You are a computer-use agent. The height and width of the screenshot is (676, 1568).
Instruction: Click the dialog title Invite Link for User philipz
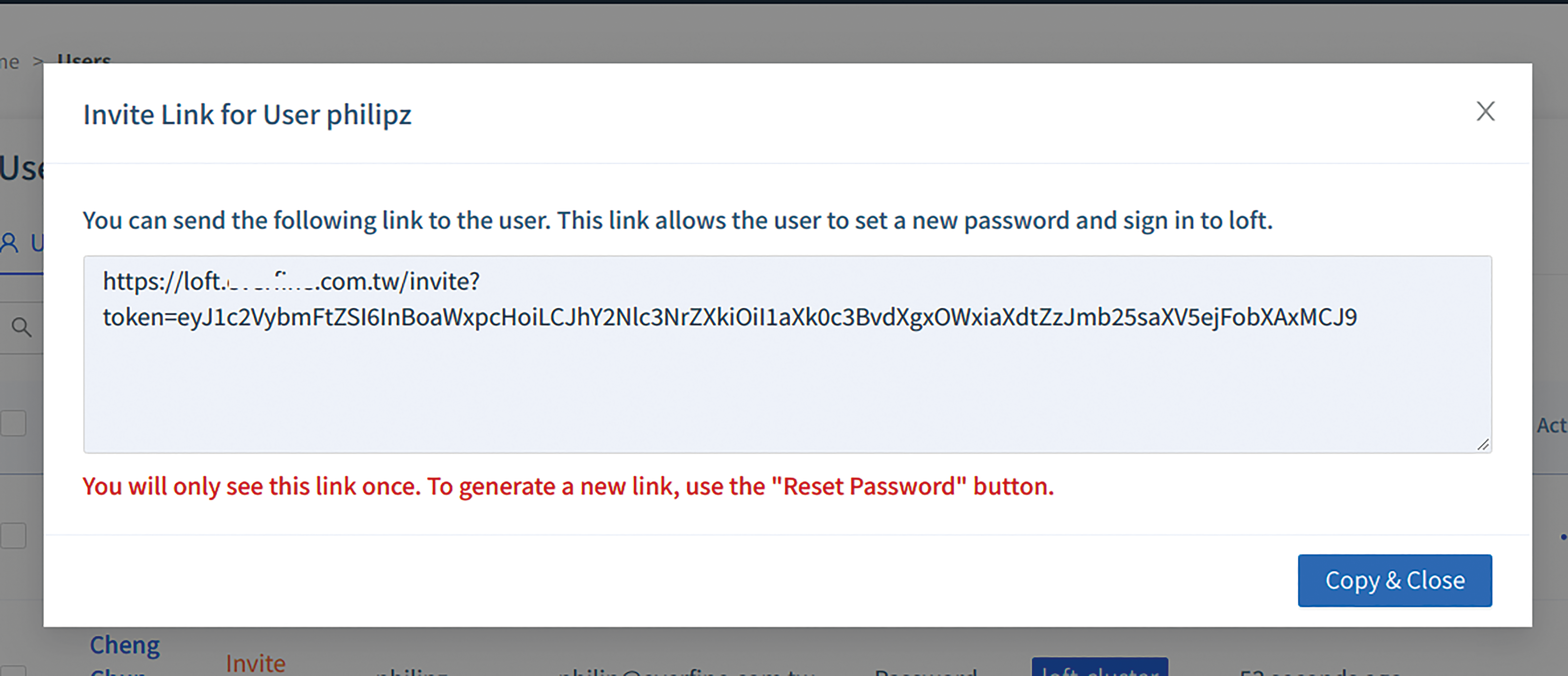[247, 114]
